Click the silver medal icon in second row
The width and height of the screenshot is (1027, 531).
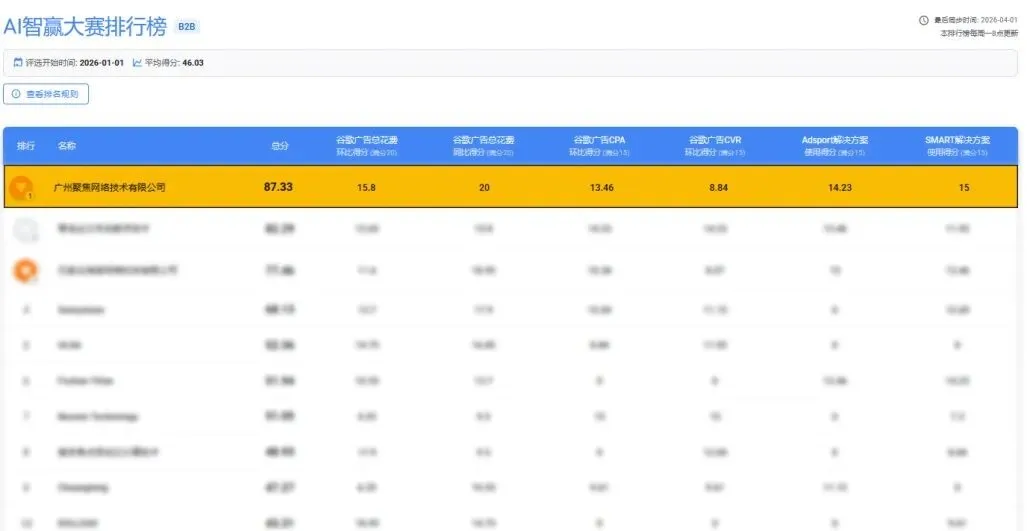coord(26,229)
